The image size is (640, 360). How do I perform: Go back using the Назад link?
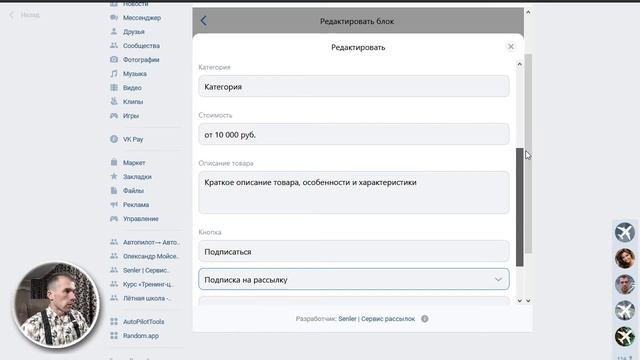coord(24,15)
